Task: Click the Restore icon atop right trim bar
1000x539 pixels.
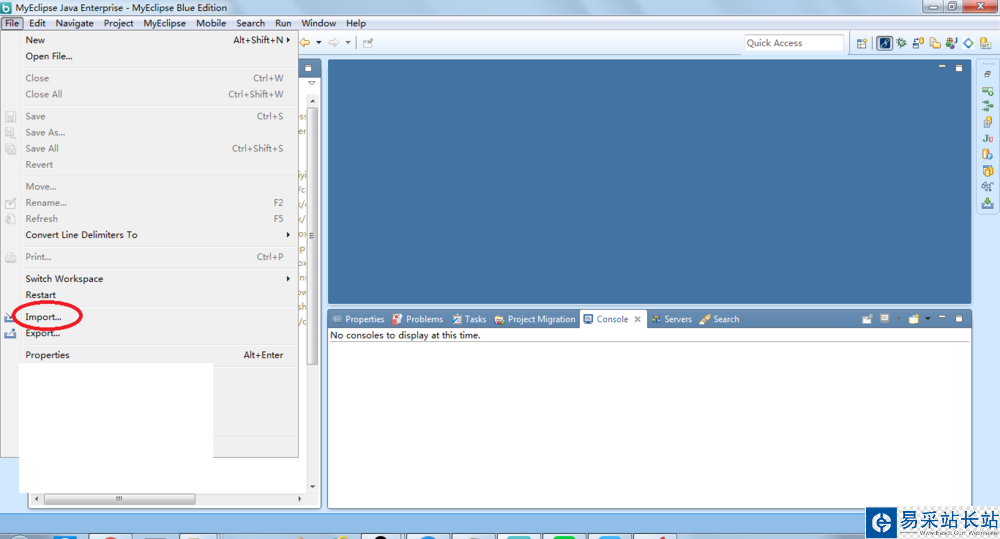Action: (987, 74)
